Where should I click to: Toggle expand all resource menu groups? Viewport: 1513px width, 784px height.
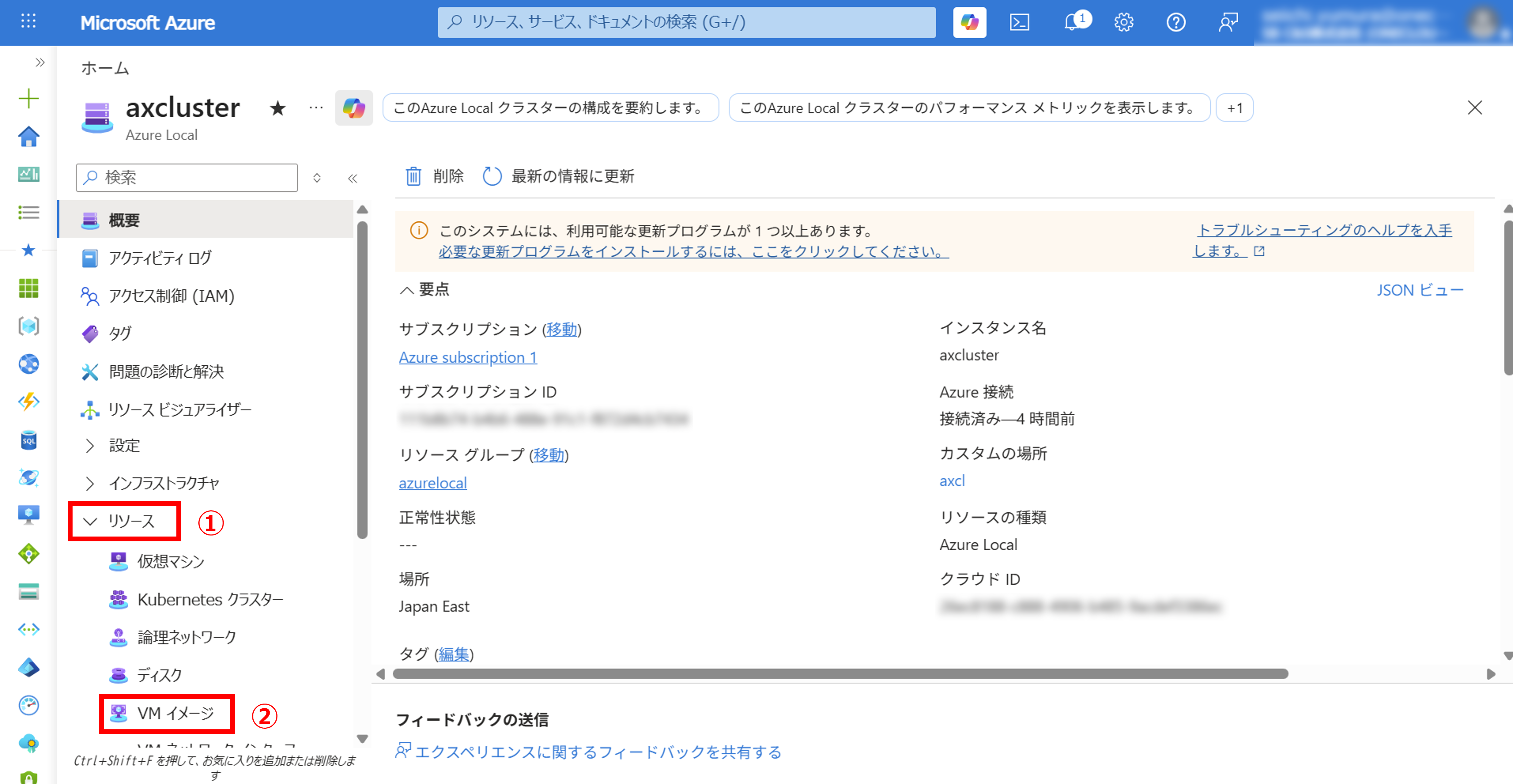317,178
